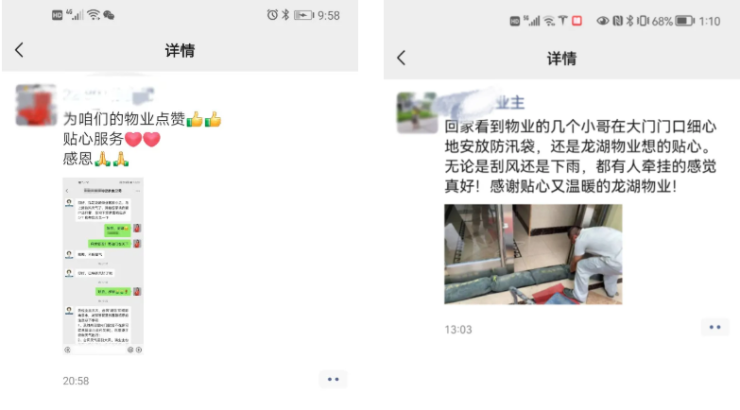Tap the 详情 title on the left screen
This screenshot has height=410, width=740.
click(180, 50)
